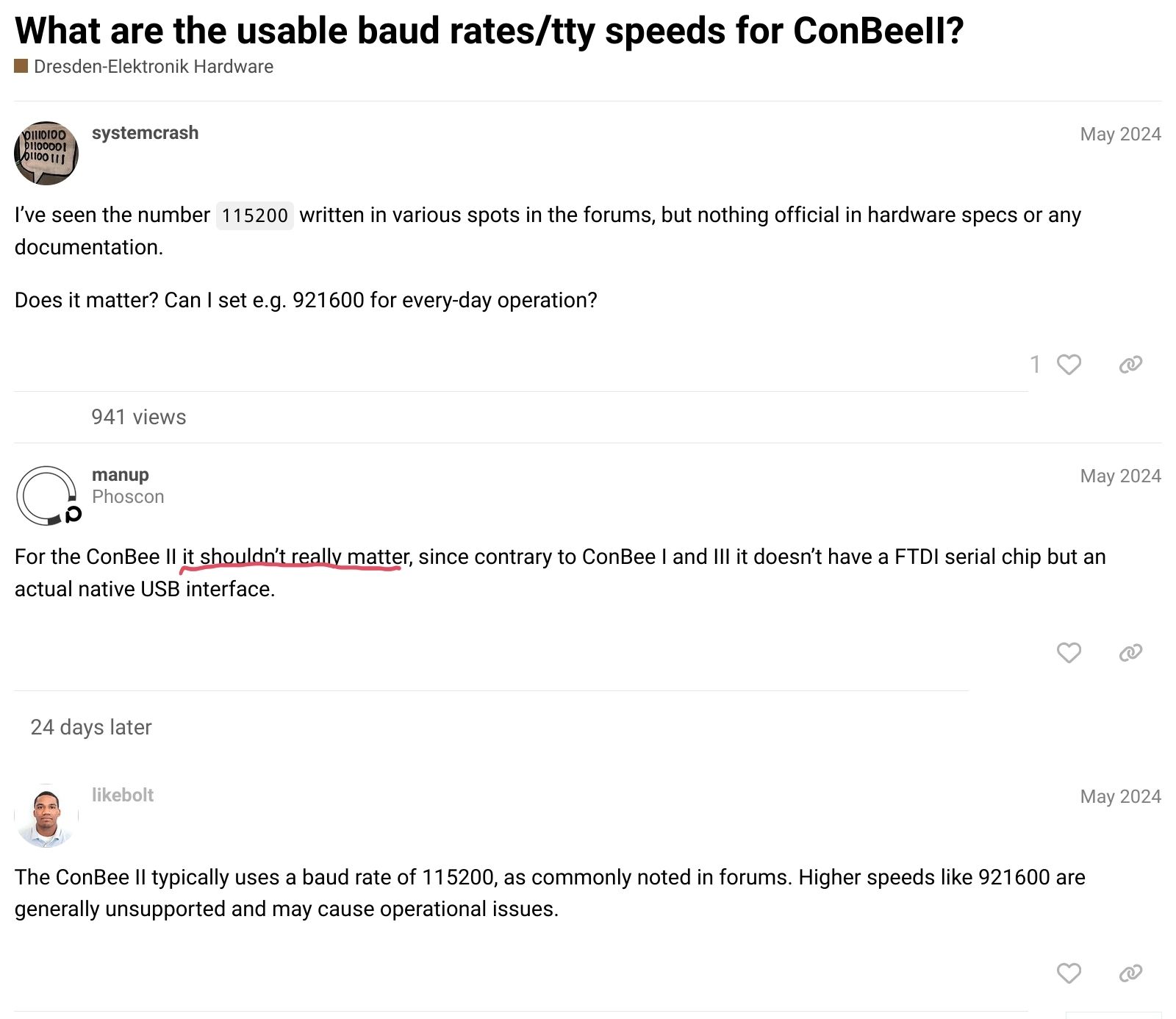Click the brown category color square
Viewport: 1176px width, 1019px height.
[21, 66]
